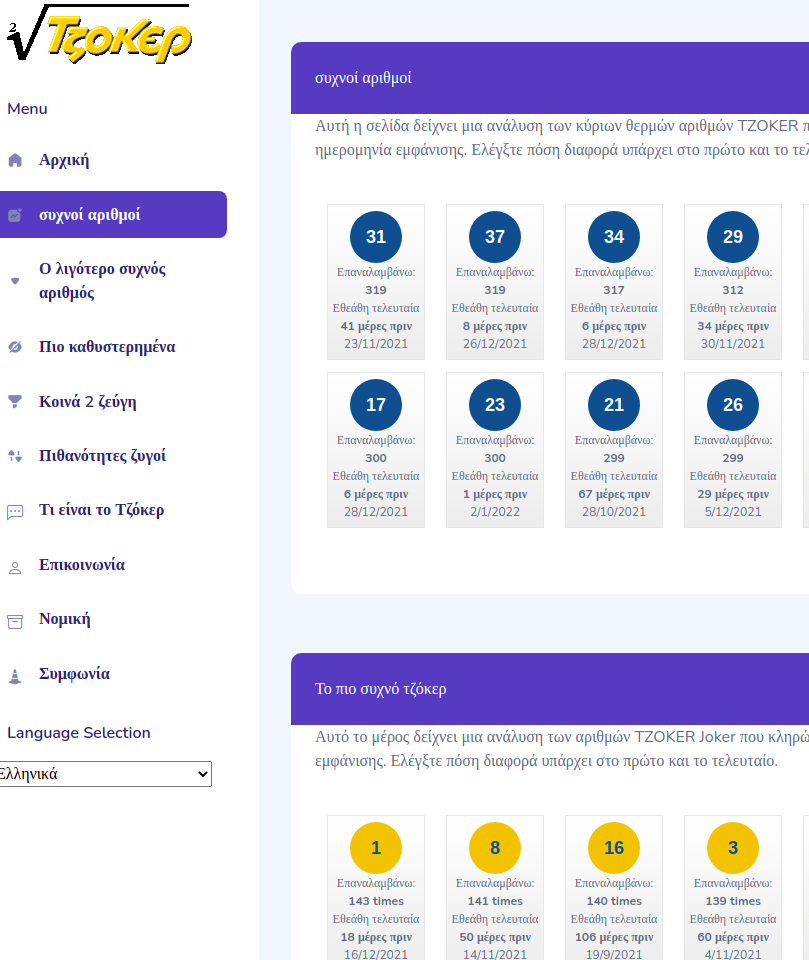This screenshot has height=960, width=809.
Task: Click the yellow joker ball 1
Action: [376, 848]
